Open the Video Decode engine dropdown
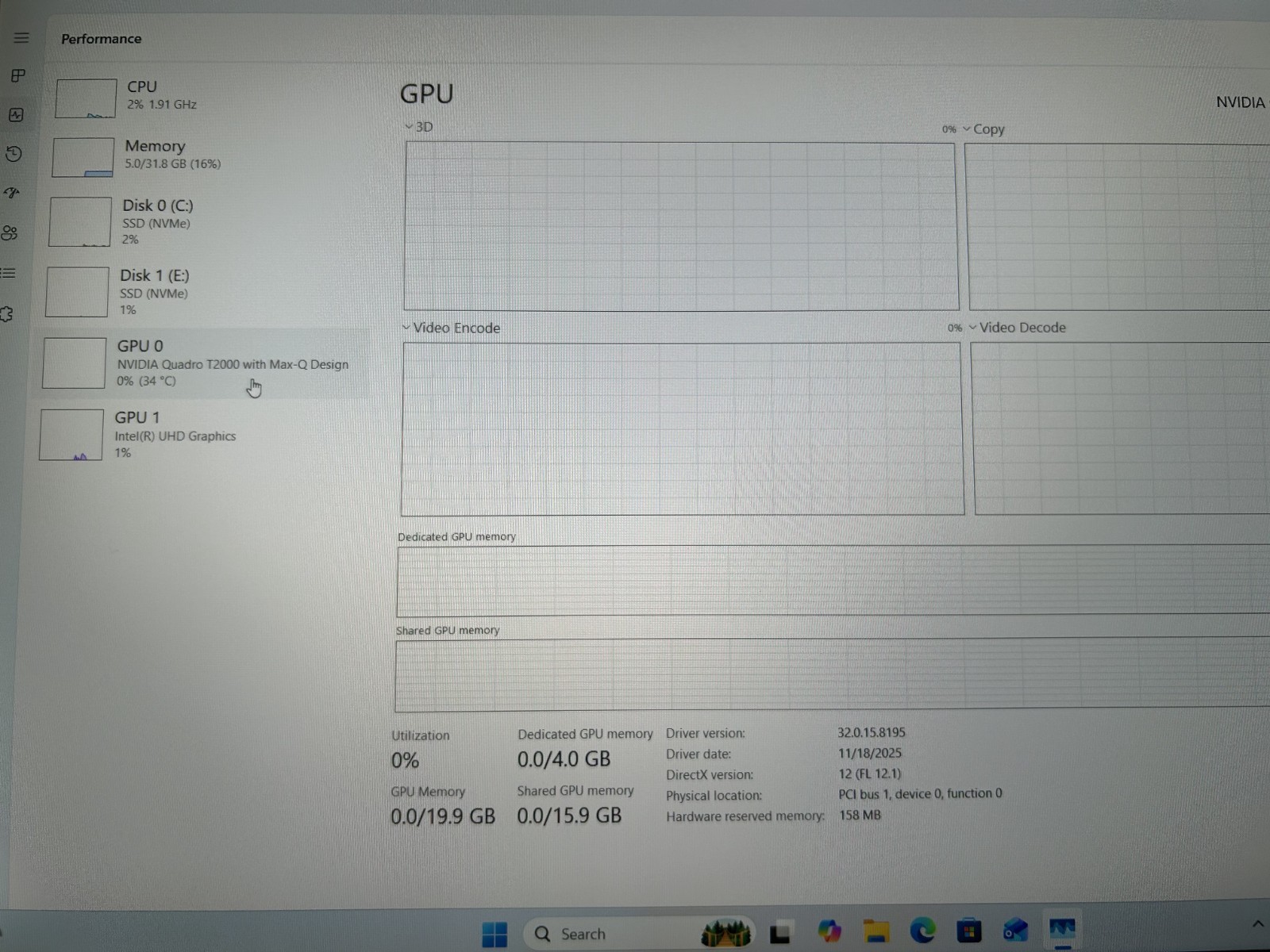Screen dimensions: 1270x952 (x=1017, y=328)
